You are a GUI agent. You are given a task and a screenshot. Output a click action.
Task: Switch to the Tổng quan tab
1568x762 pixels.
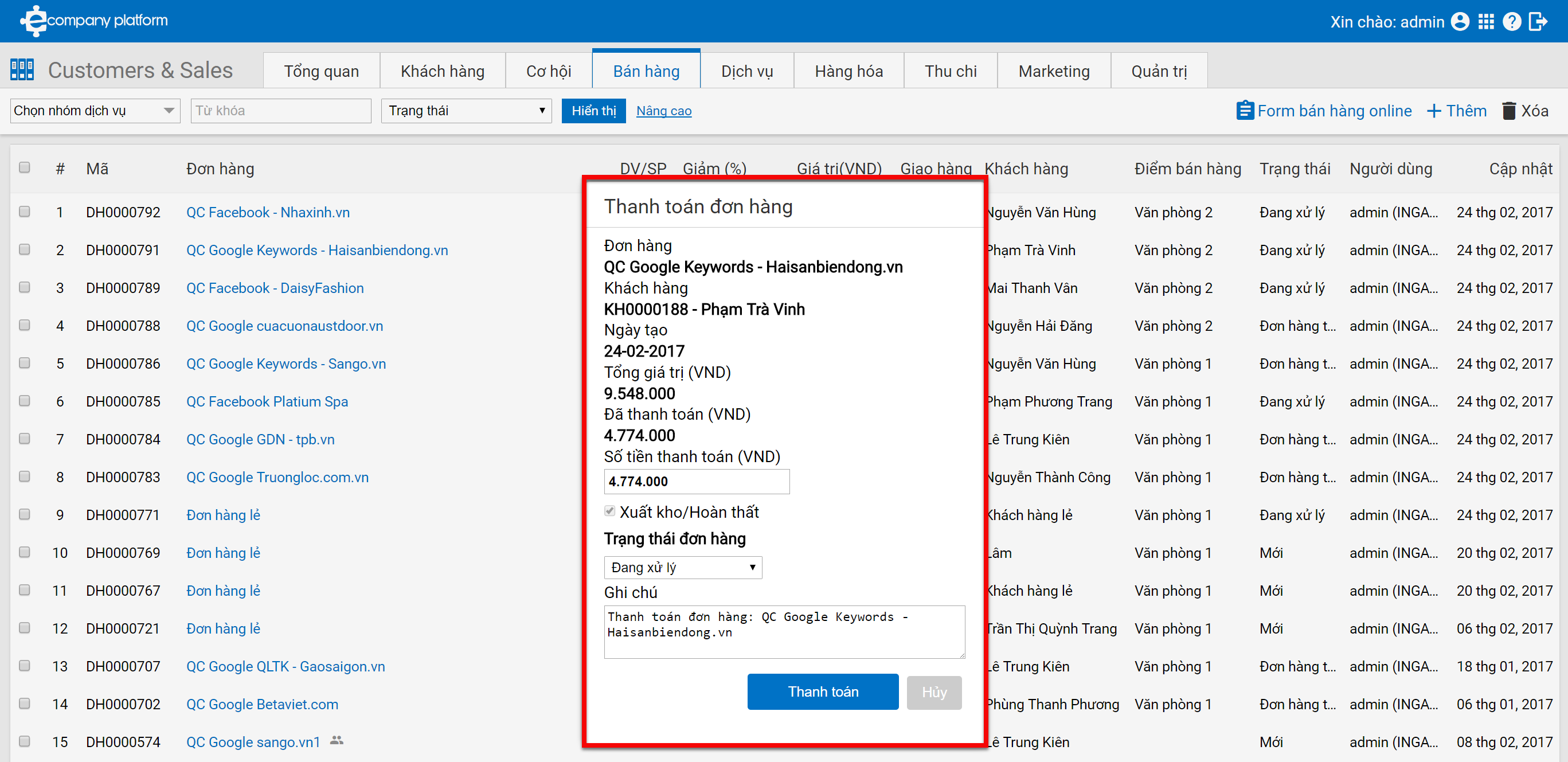point(322,71)
